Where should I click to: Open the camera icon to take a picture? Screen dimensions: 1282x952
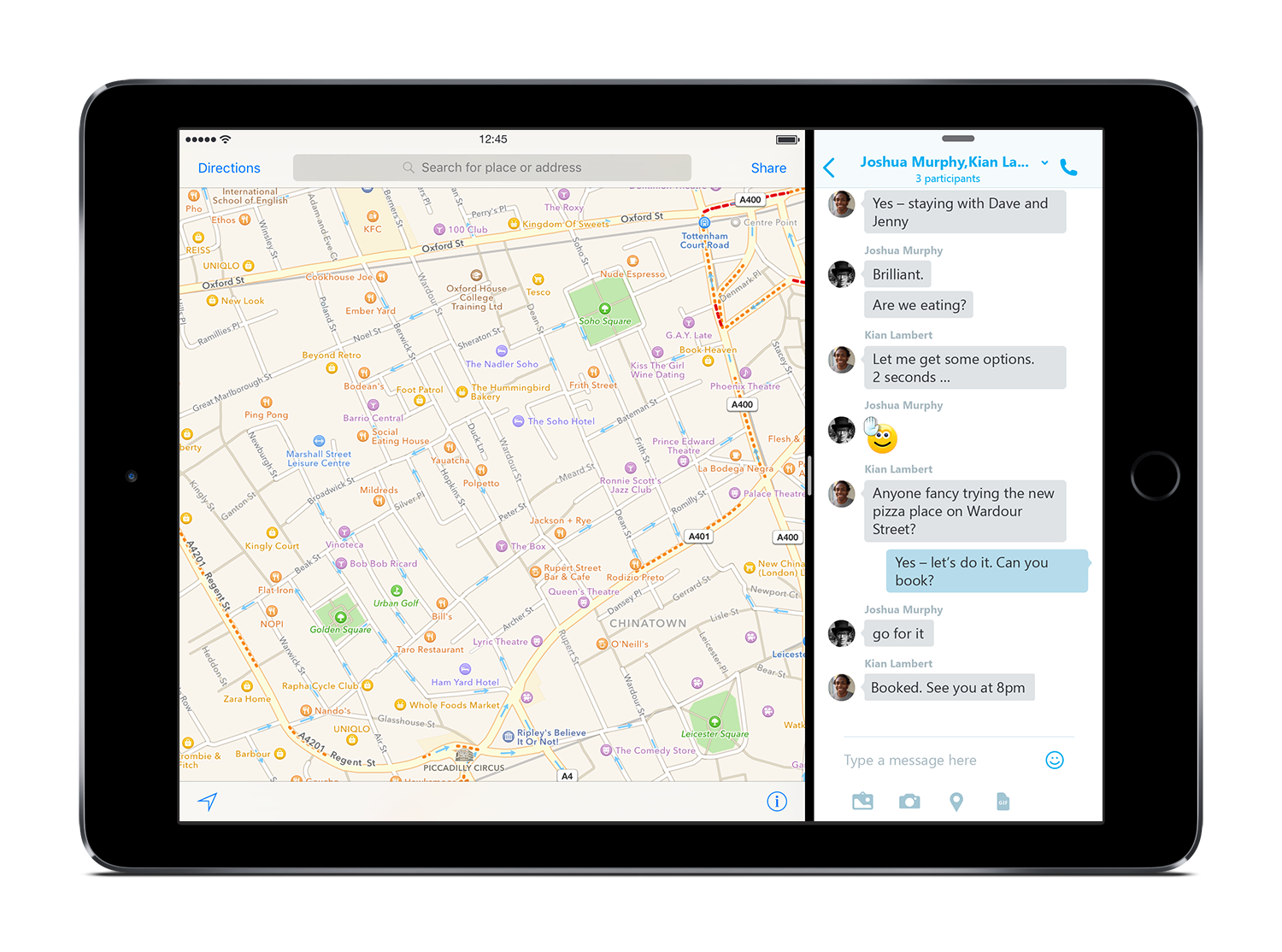pos(909,801)
